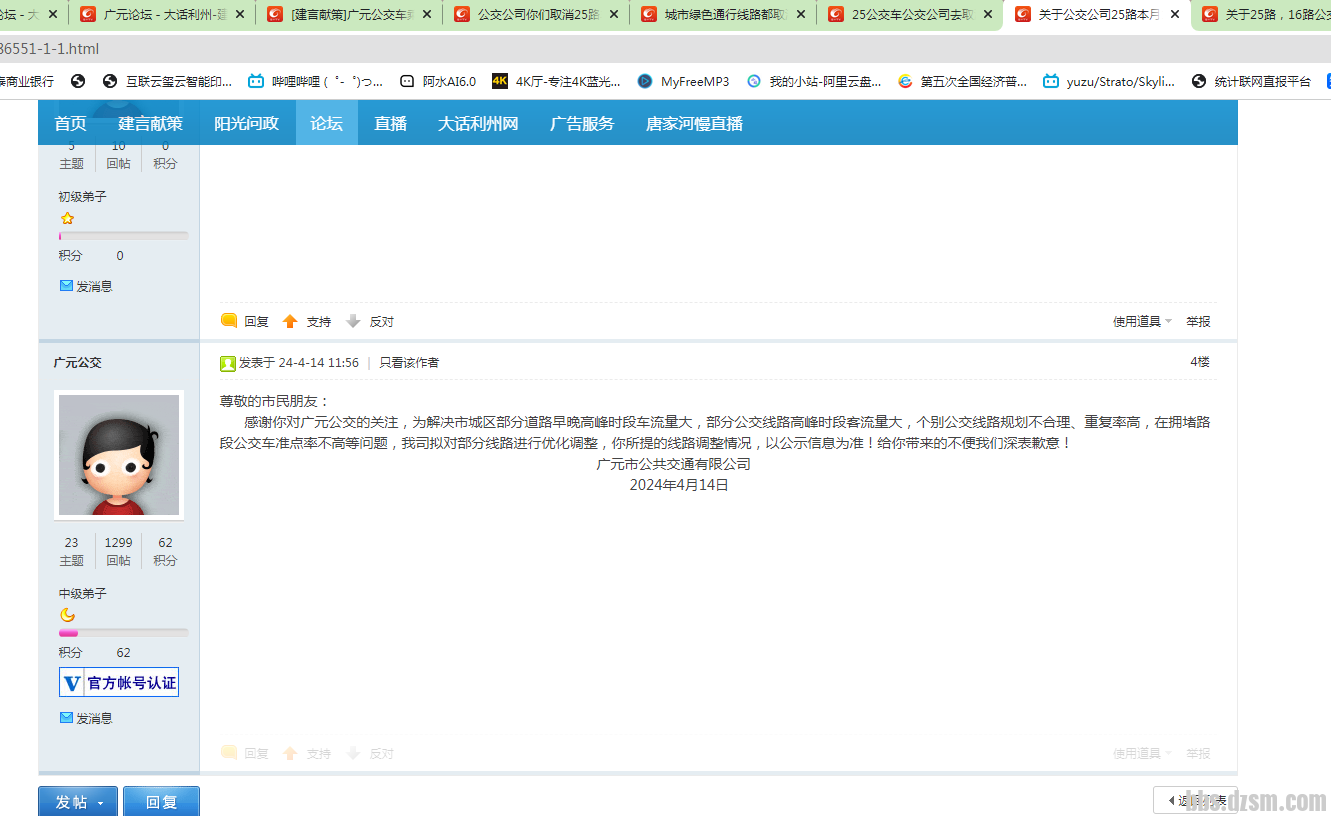Click the 举报 link in upper post
This screenshot has height=816, width=1331.
tap(1198, 322)
